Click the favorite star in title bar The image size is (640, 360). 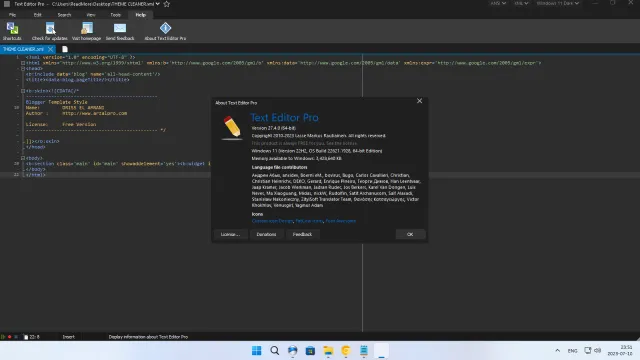click(167, 4)
